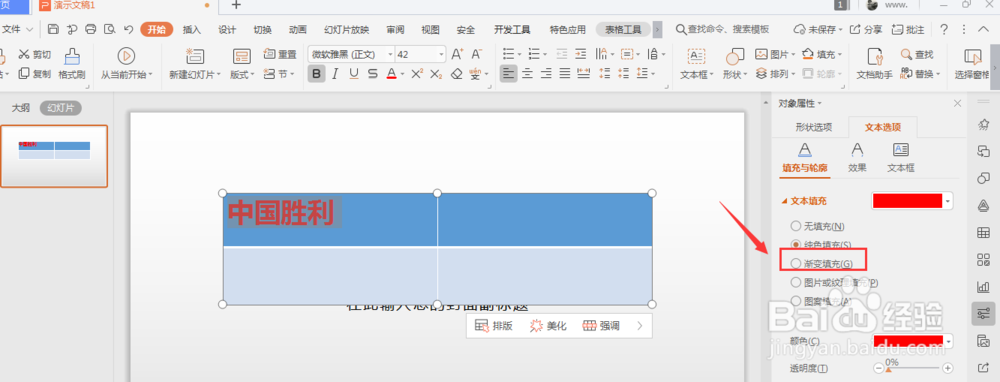The height and width of the screenshot is (382, 1000).
Task: Click the Cut (剪切) scissors icon
Action: click(x=24, y=54)
